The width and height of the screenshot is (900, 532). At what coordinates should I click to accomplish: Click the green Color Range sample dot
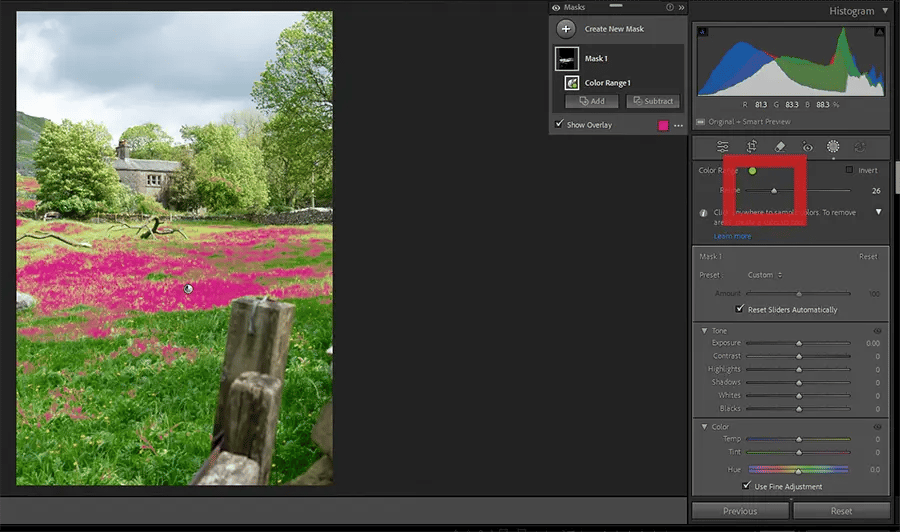752,170
